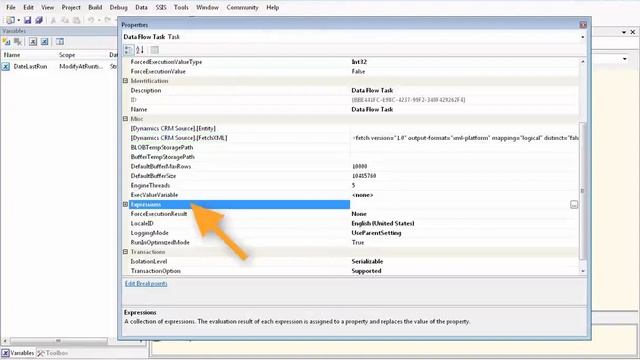Click the Choose Variable Columns icon
640x360 pixels.
60,42
